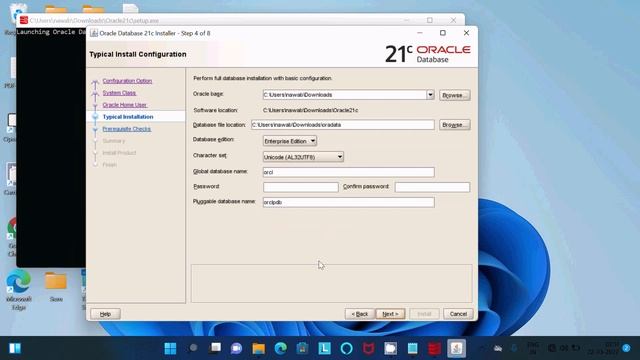
Task: Open the Windows Start menu
Action: (x=170, y=348)
